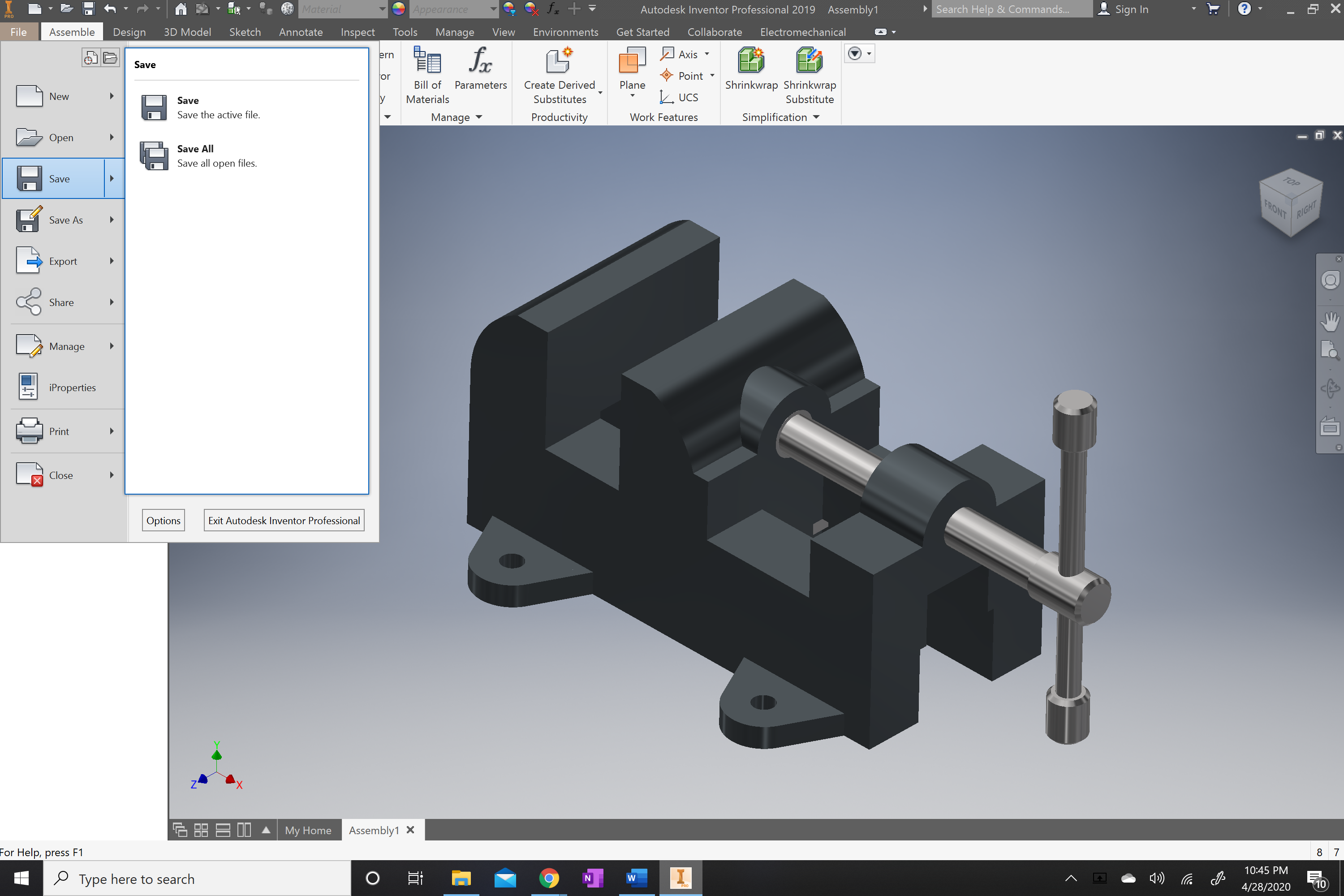Click the Full Navigation Wheel icon

(x=1330, y=280)
